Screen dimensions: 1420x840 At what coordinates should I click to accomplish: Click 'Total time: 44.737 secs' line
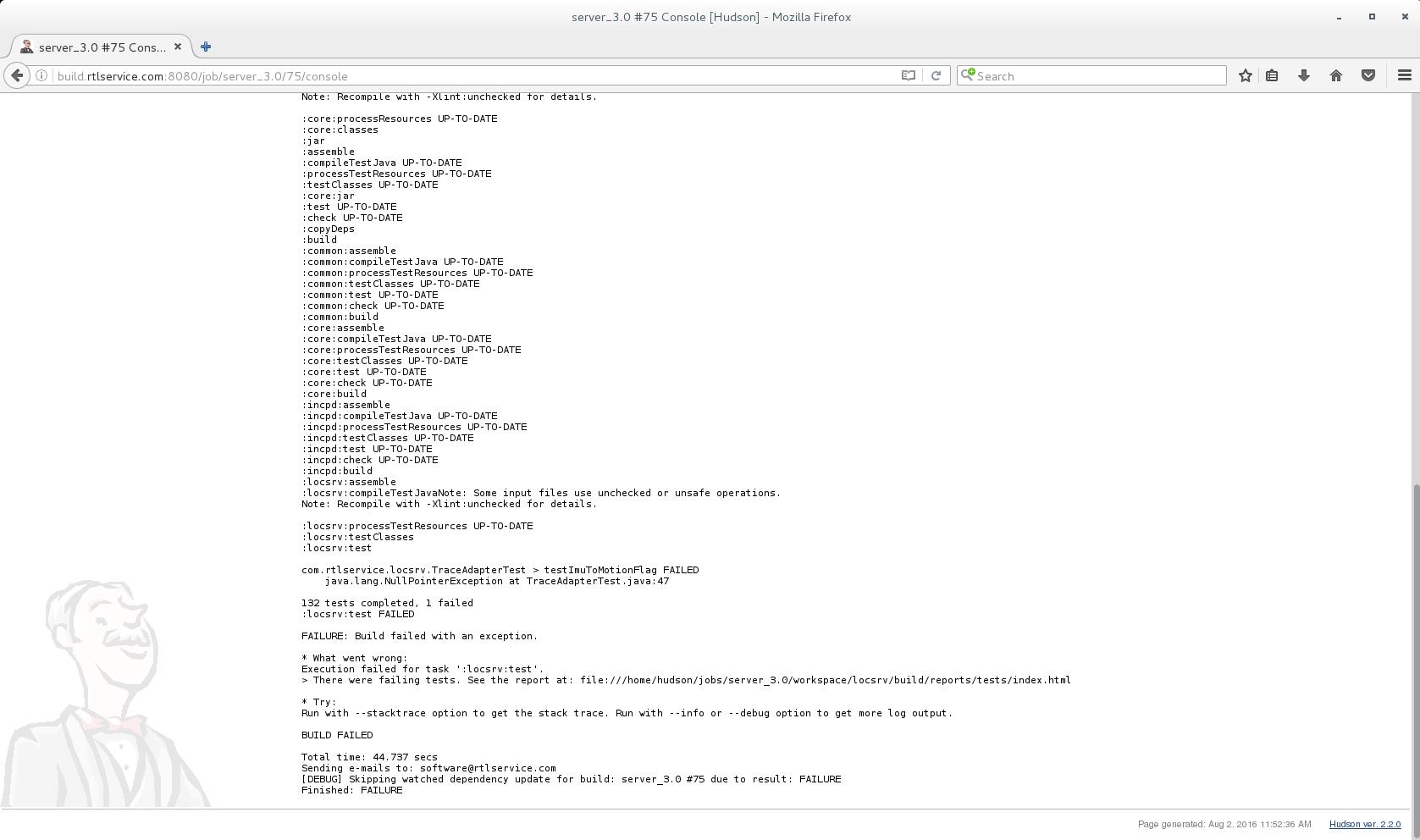369,757
